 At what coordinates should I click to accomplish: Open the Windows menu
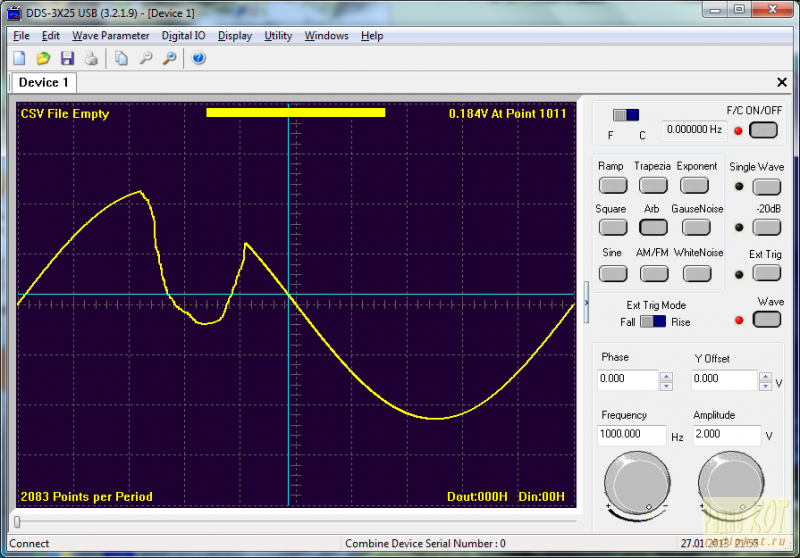coord(327,36)
